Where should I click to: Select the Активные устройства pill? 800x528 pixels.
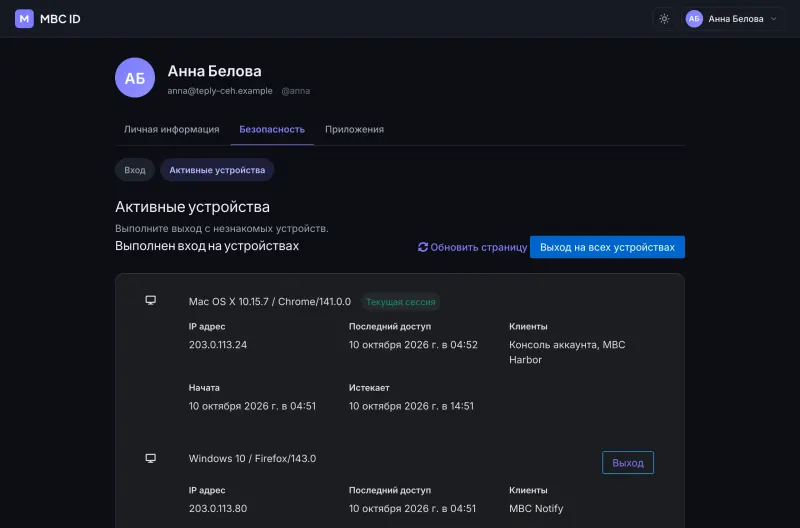[217, 170]
